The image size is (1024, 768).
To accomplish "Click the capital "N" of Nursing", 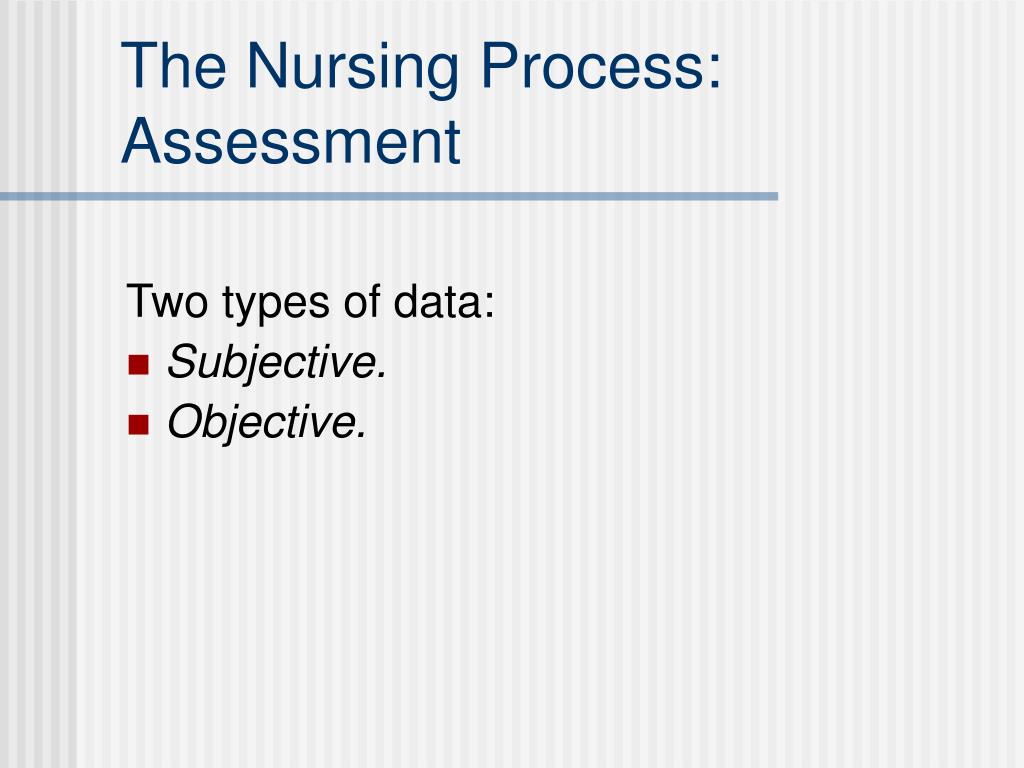I will tap(266, 66).
